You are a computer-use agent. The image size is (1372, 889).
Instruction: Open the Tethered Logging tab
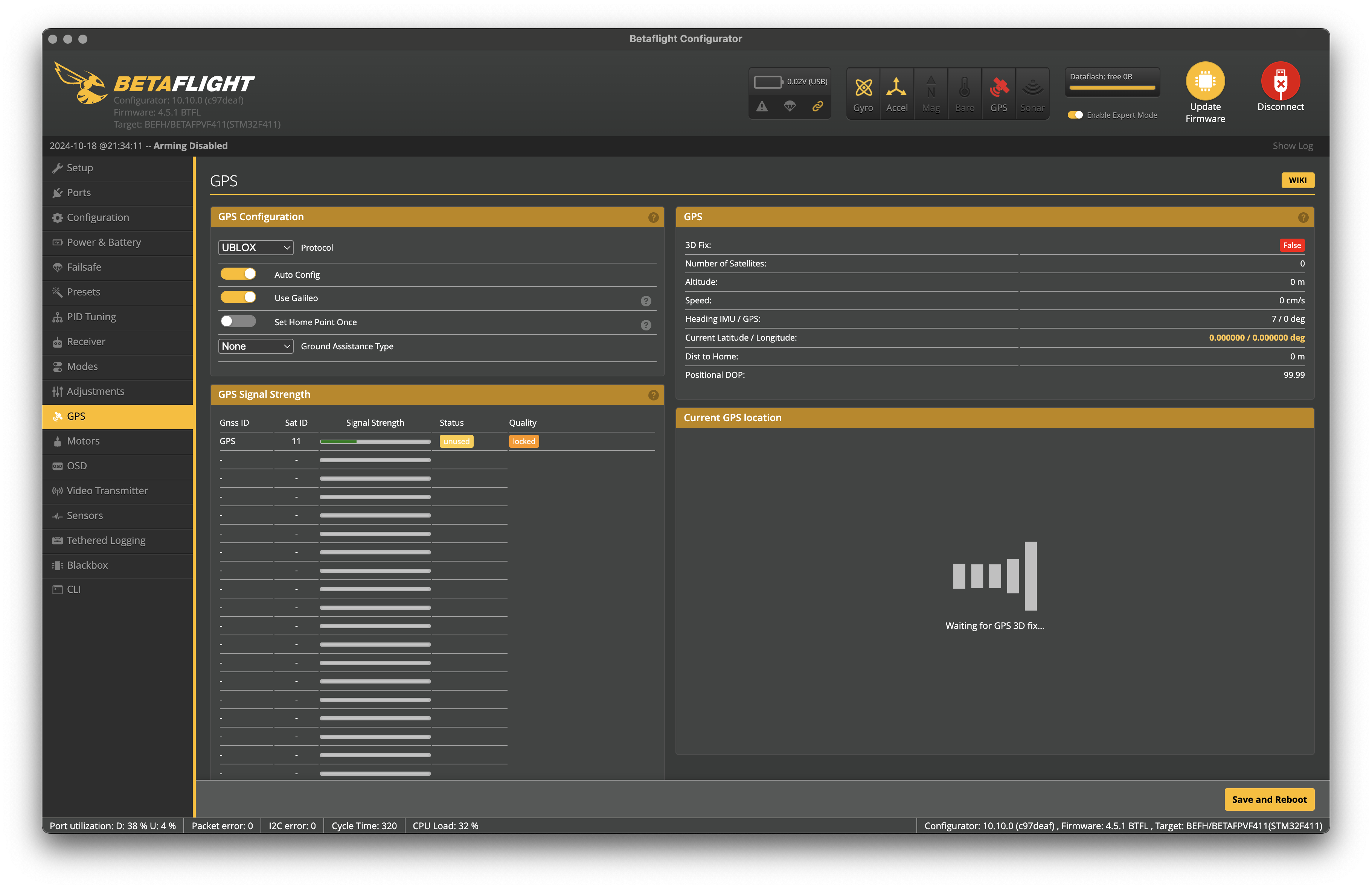click(117, 540)
